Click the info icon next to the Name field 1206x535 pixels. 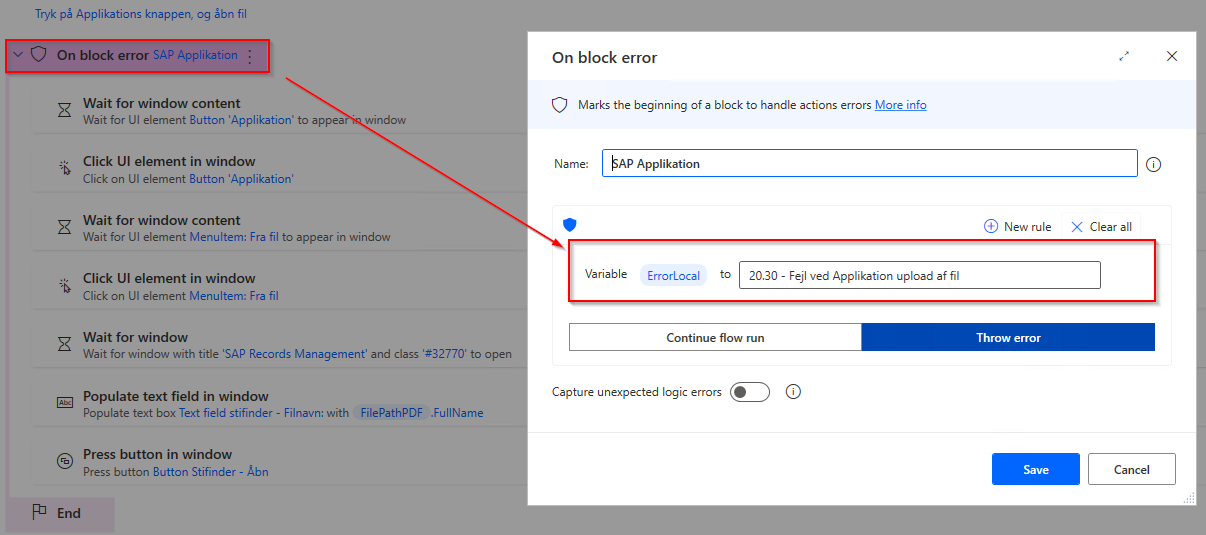pos(1153,164)
